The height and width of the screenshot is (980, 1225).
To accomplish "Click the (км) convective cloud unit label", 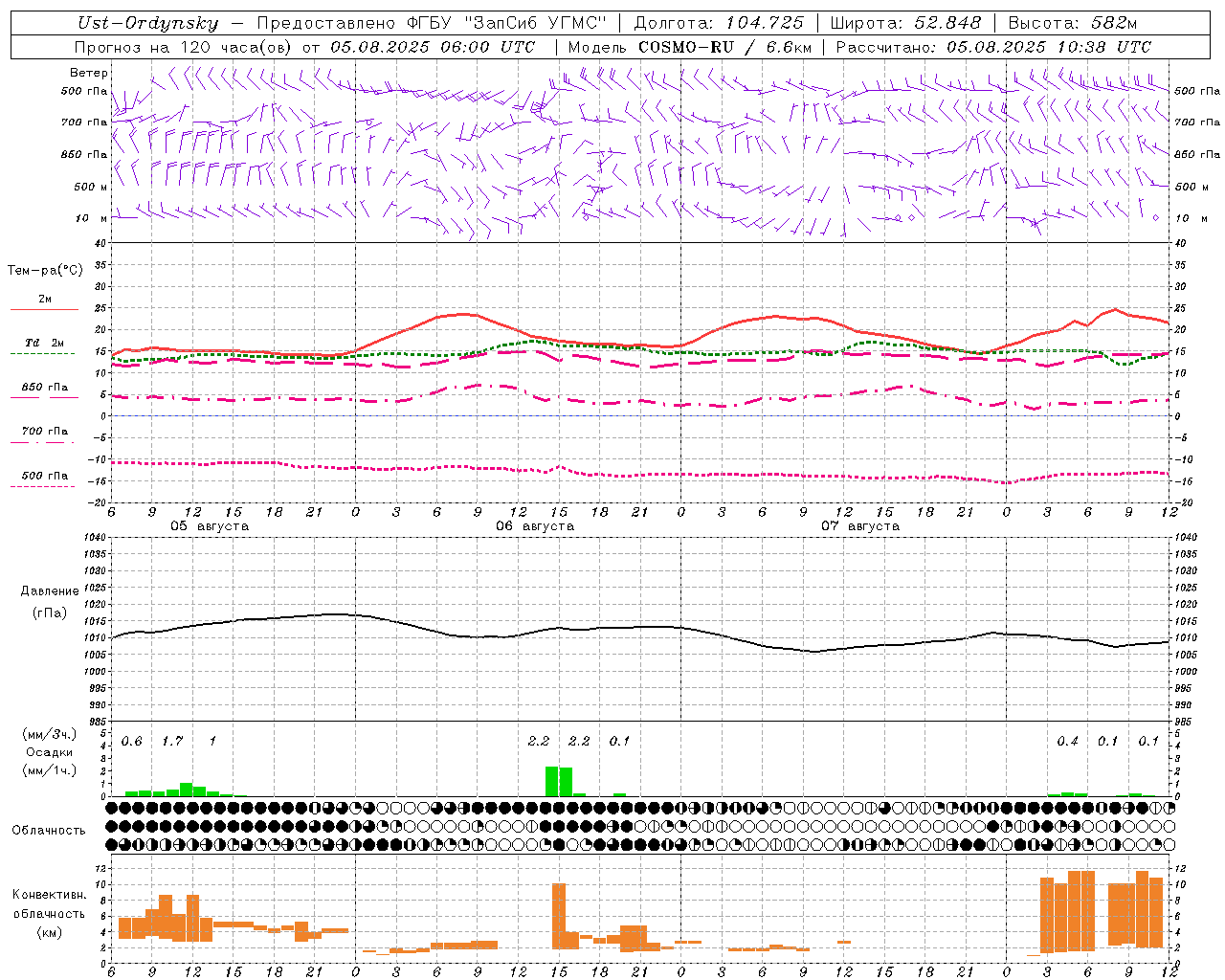I will [49, 932].
